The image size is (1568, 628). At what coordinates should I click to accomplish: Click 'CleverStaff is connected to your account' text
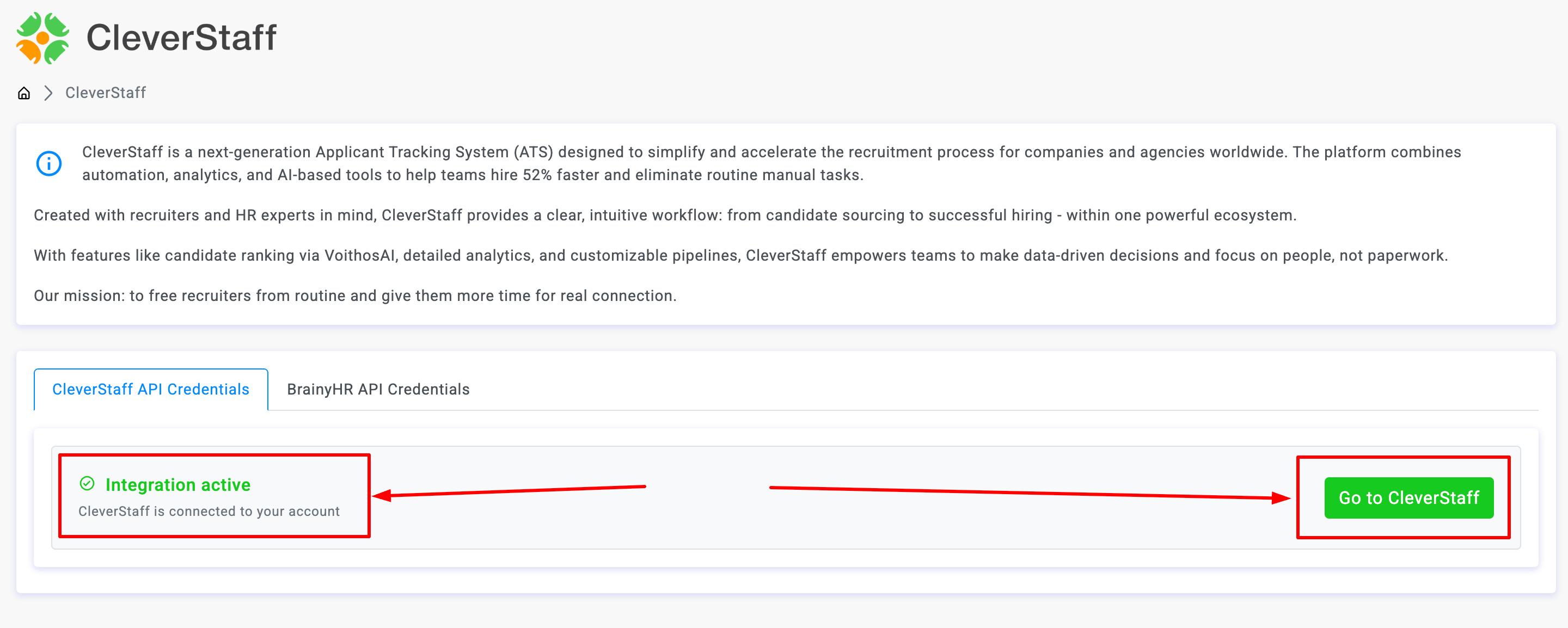click(209, 512)
